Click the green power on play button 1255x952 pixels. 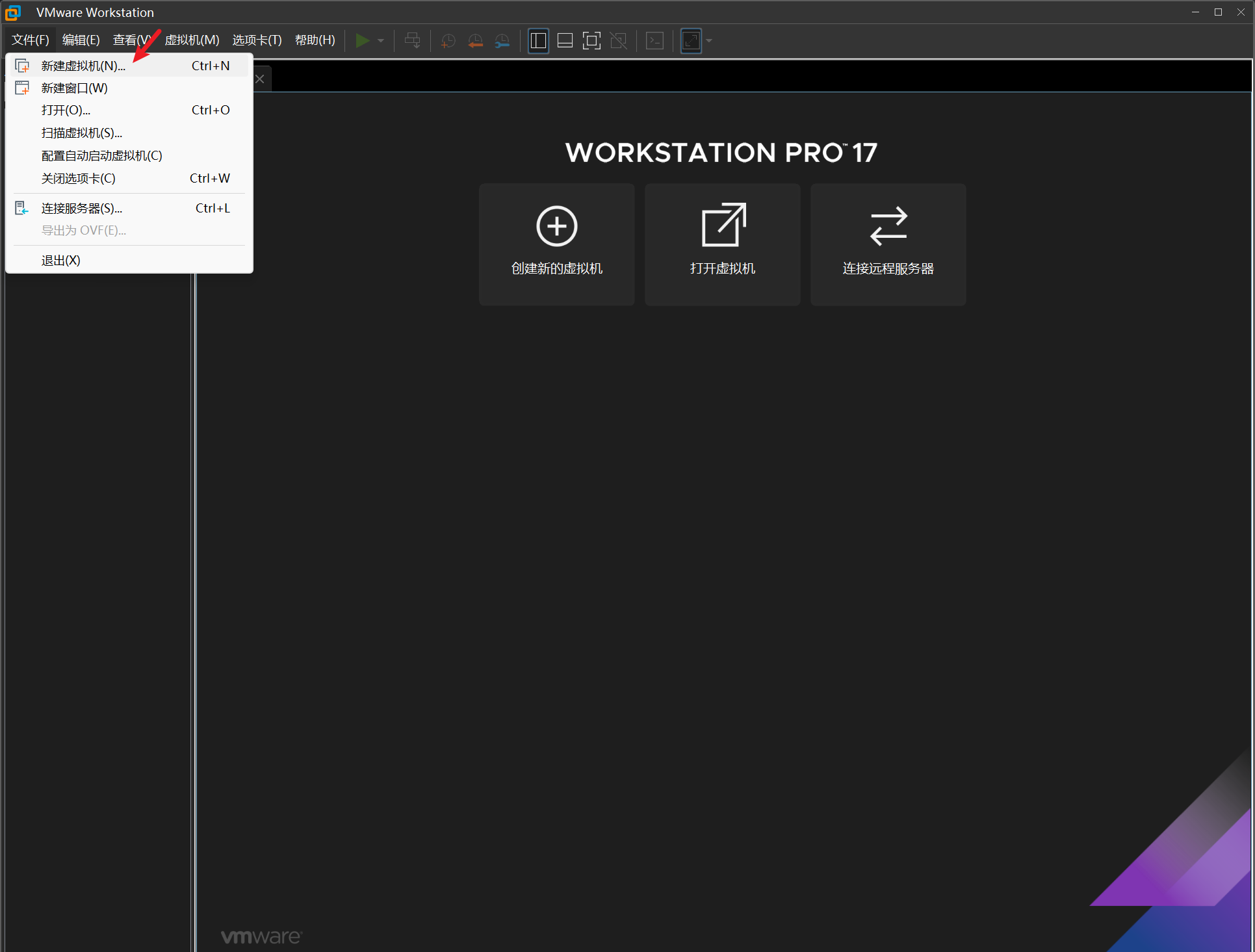[362, 40]
